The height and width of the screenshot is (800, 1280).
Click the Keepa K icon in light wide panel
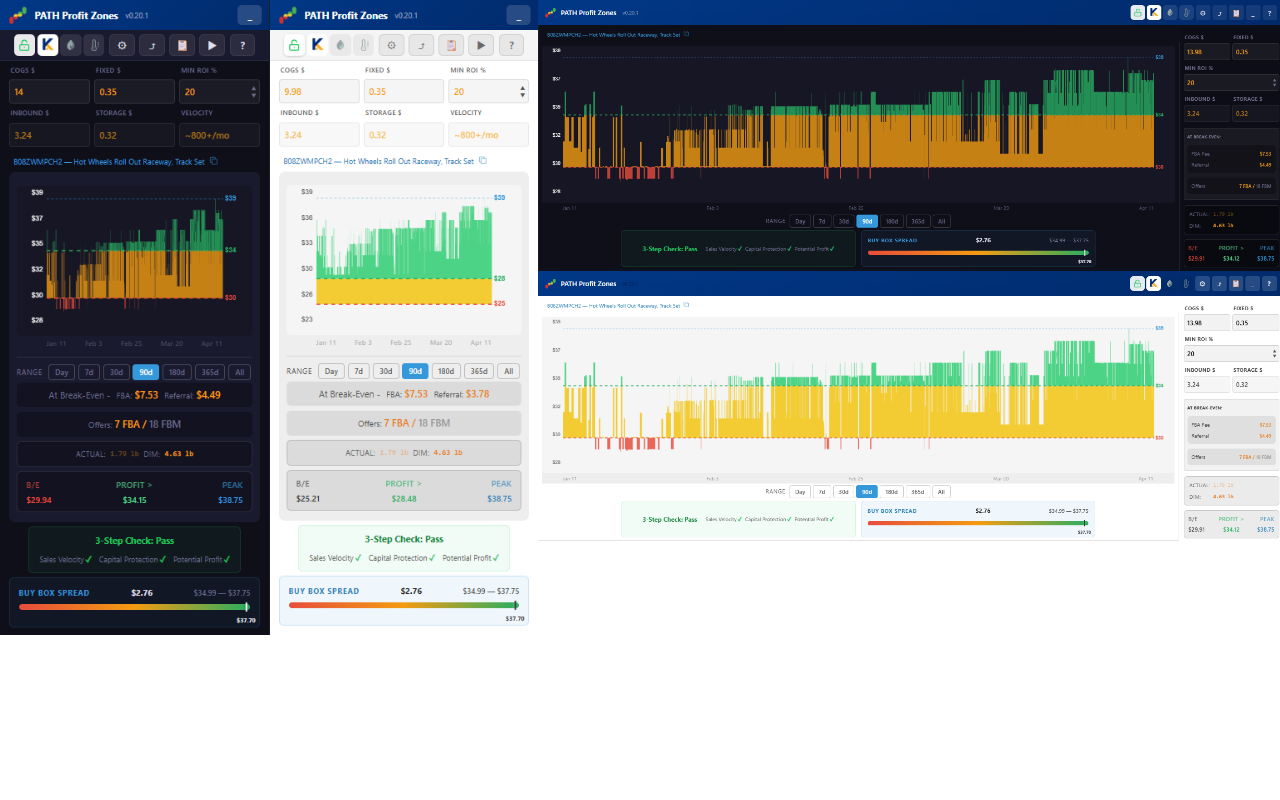[1154, 283]
